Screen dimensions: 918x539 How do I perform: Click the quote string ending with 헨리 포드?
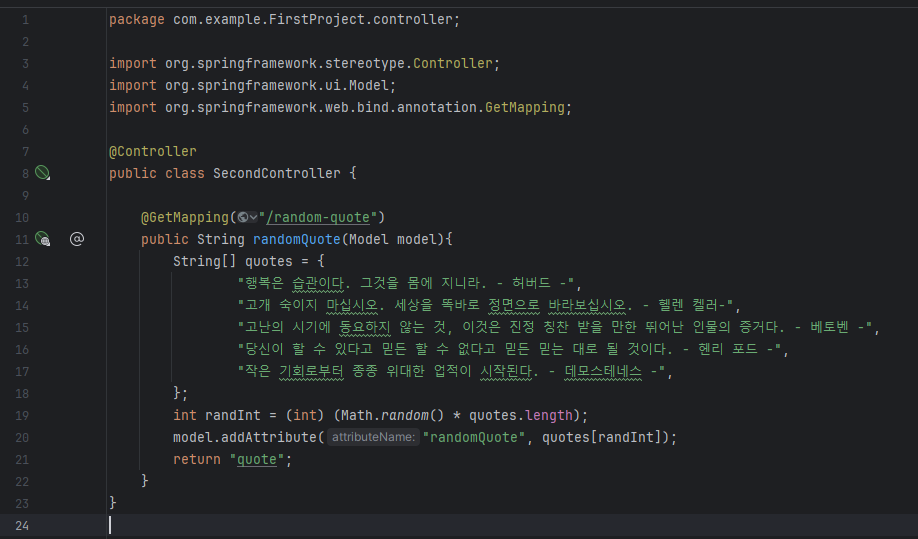[509, 349]
